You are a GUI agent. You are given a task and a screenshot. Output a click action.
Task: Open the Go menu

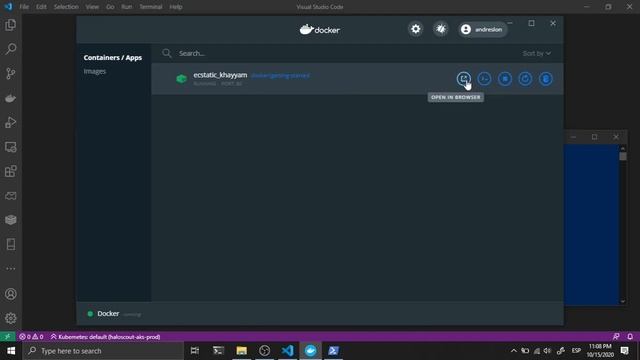(x=110, y=7)
